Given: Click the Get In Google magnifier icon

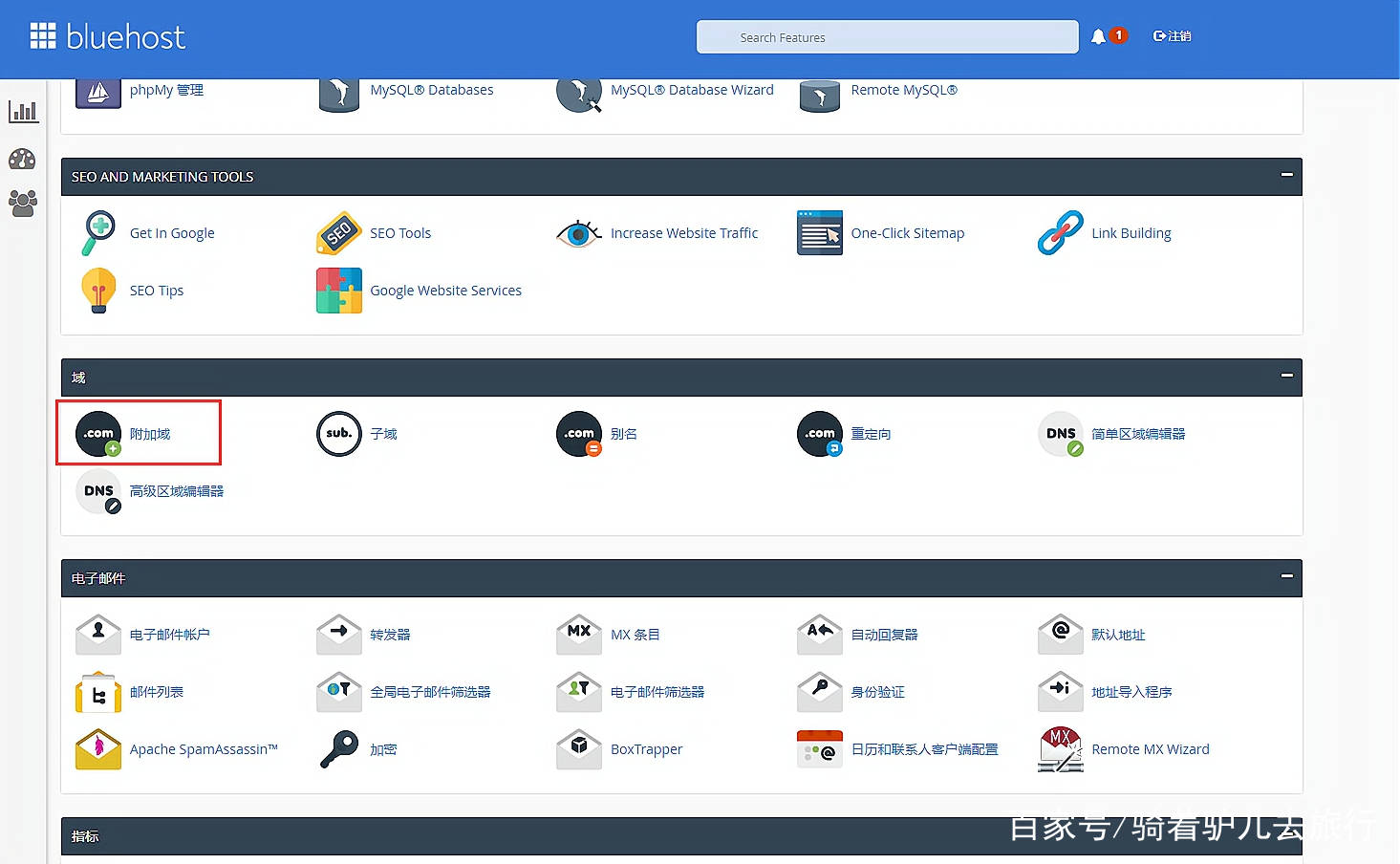Looking at the screenshot, I should [98, 233].
